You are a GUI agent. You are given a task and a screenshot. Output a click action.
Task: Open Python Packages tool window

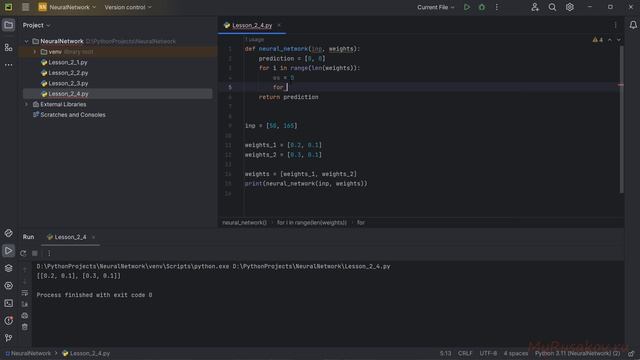pyautogui.click(x=8, y=233)
